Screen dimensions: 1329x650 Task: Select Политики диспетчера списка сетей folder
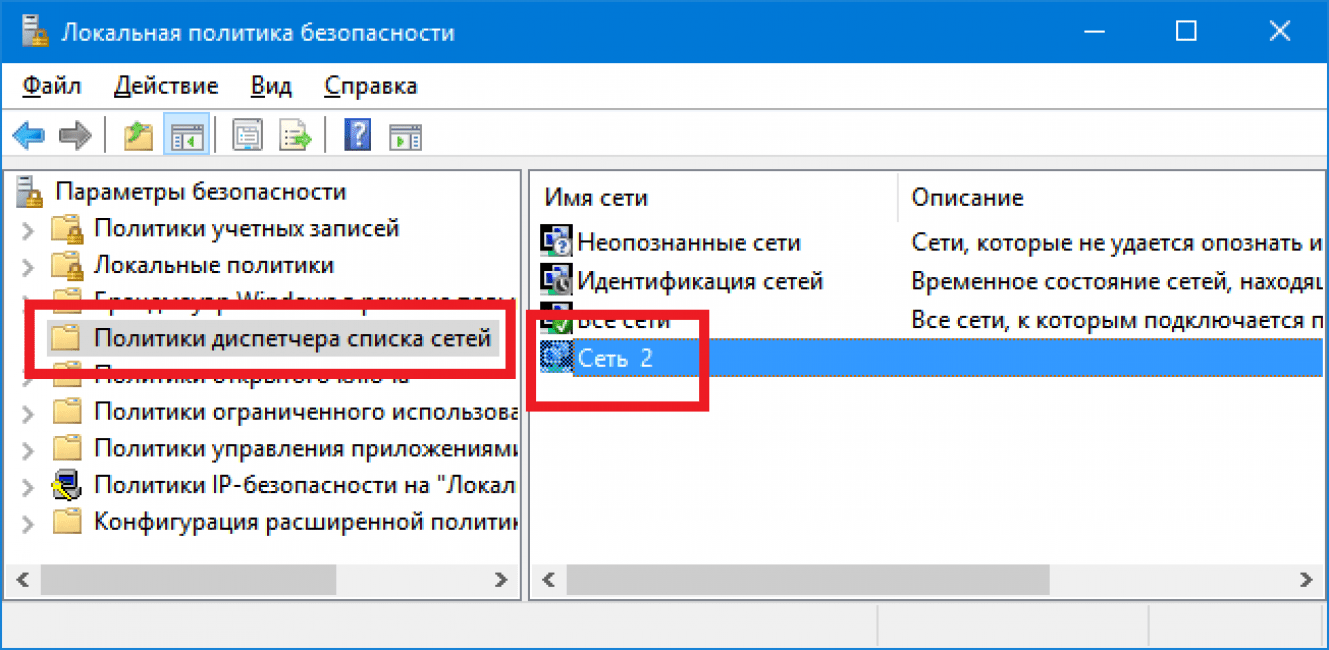[x=292, y=339]
